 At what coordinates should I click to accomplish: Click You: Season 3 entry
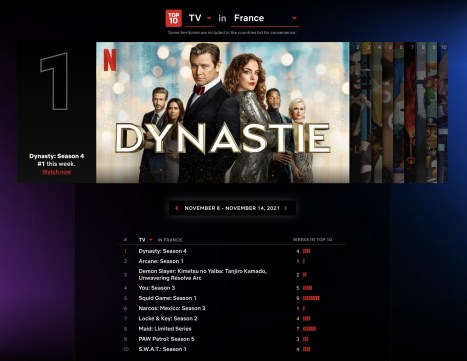(x=157, y=288)
